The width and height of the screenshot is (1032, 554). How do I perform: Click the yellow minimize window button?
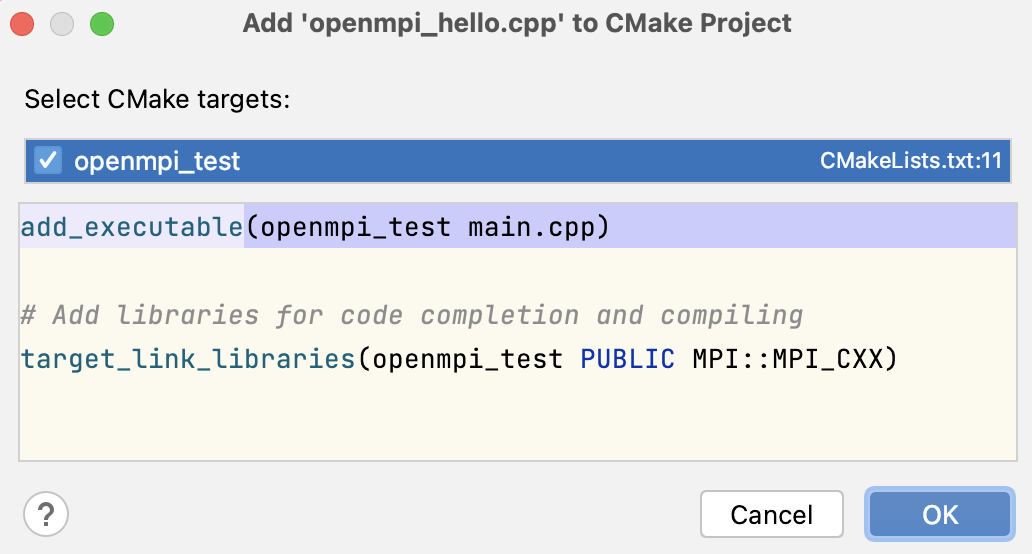(62, 23)
